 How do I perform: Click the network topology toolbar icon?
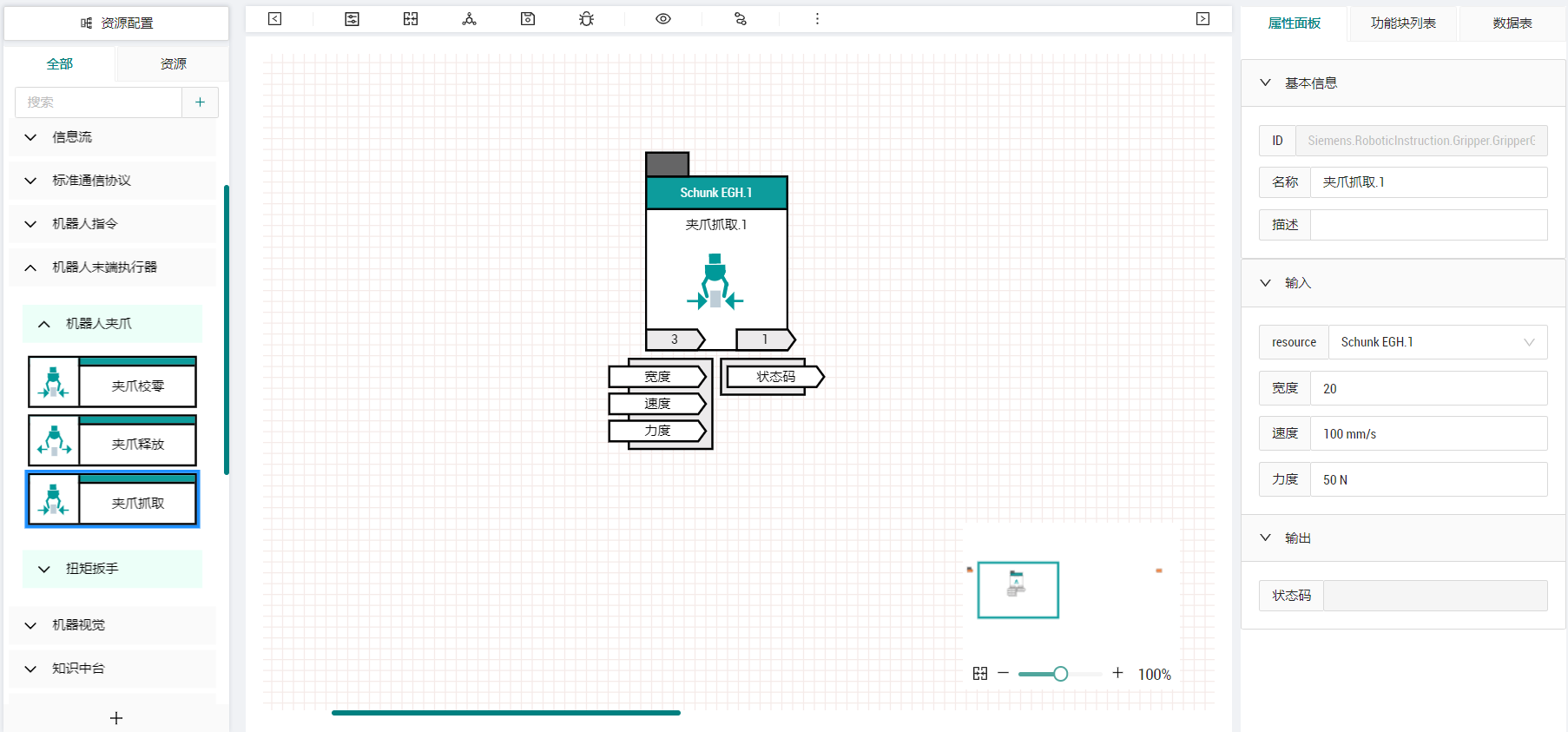[469, 19]
